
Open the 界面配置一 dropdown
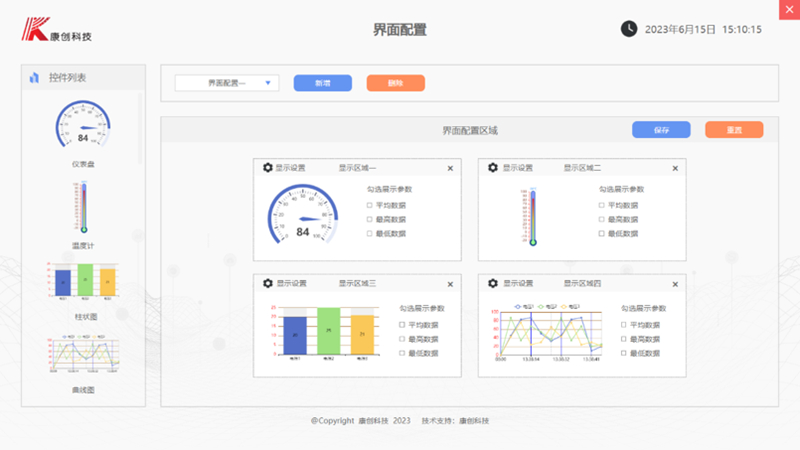pos(227,83)
